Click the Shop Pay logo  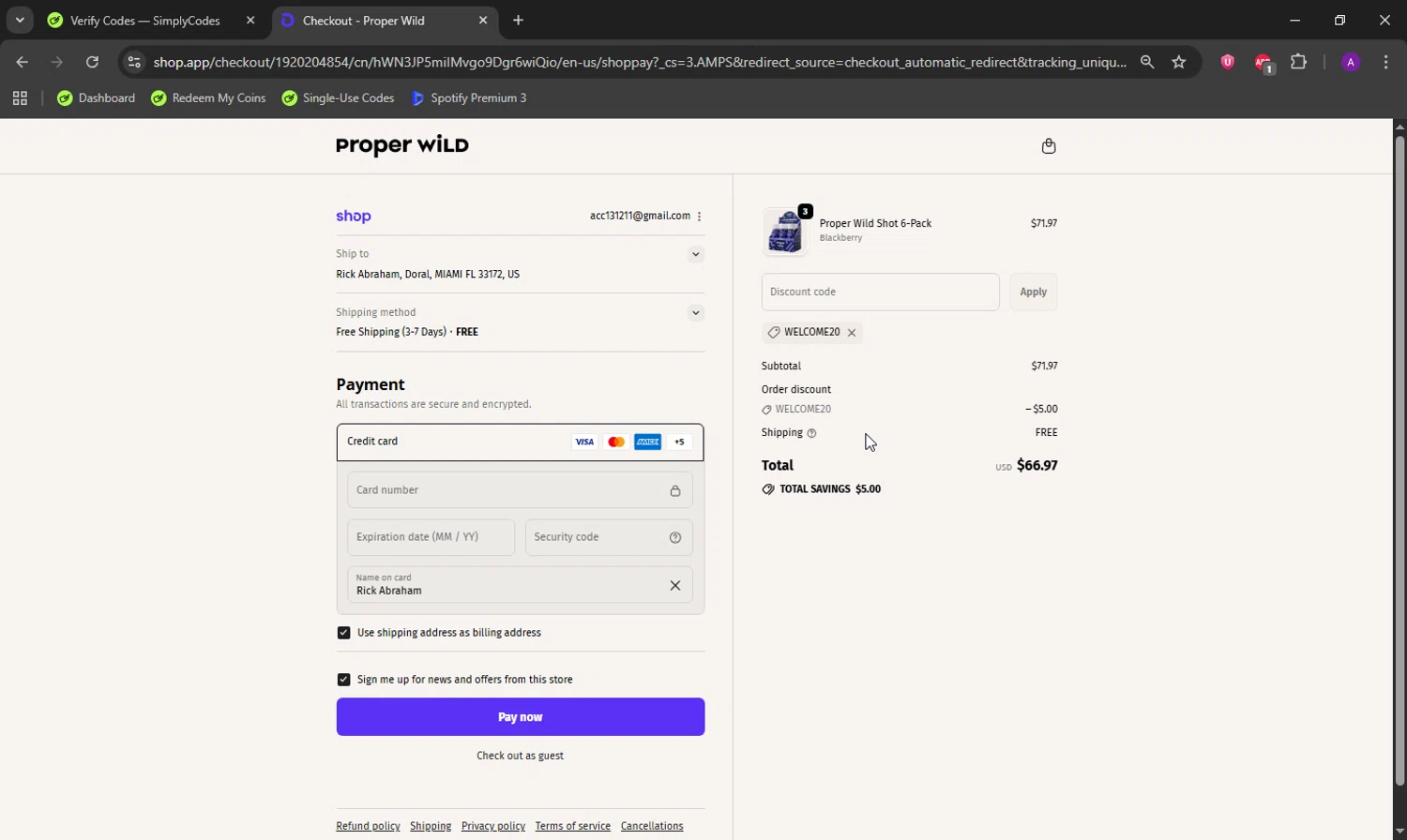tap(354, 217)
